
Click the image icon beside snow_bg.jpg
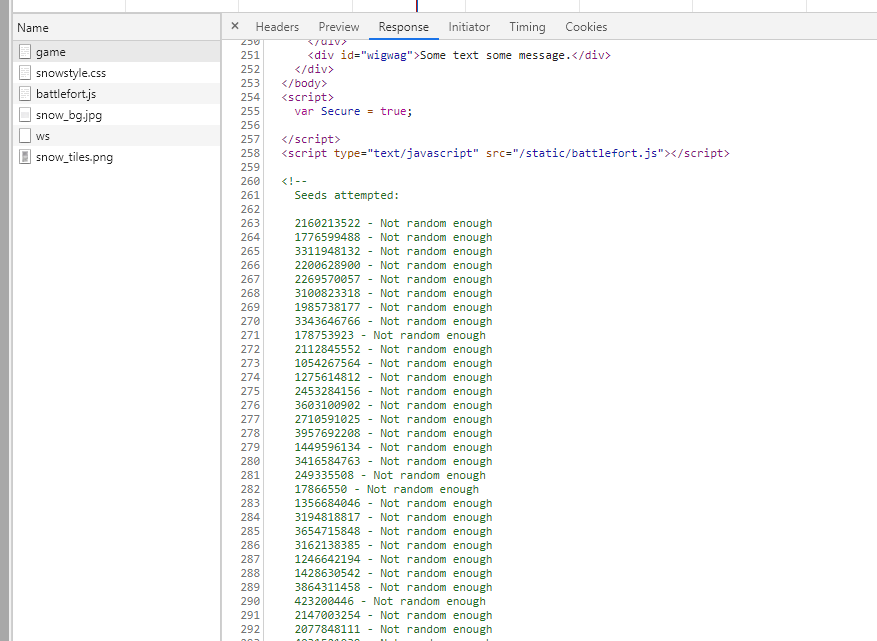tap(25, 115)
